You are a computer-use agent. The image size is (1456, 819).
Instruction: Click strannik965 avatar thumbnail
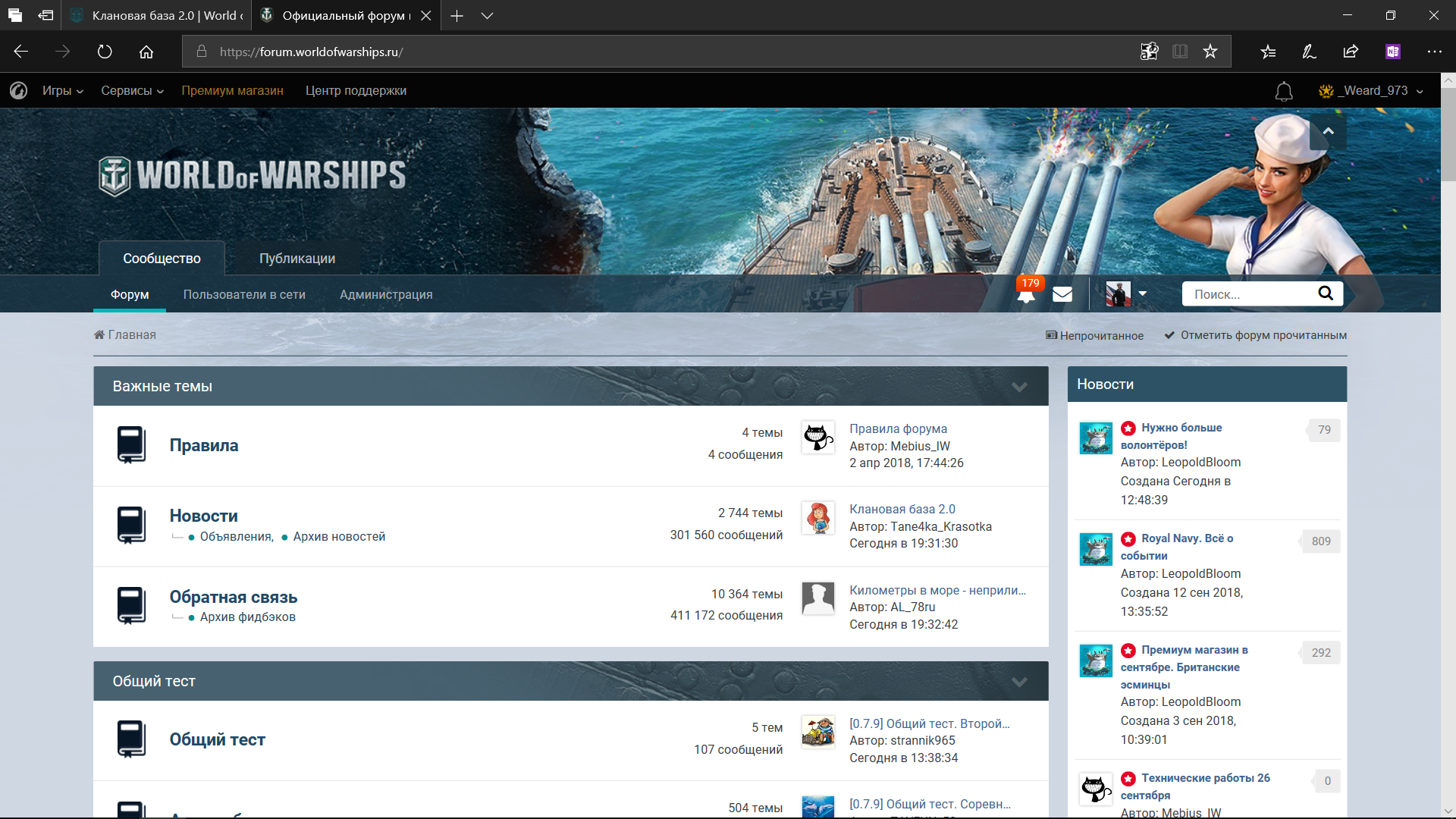[x=818, y=732]
